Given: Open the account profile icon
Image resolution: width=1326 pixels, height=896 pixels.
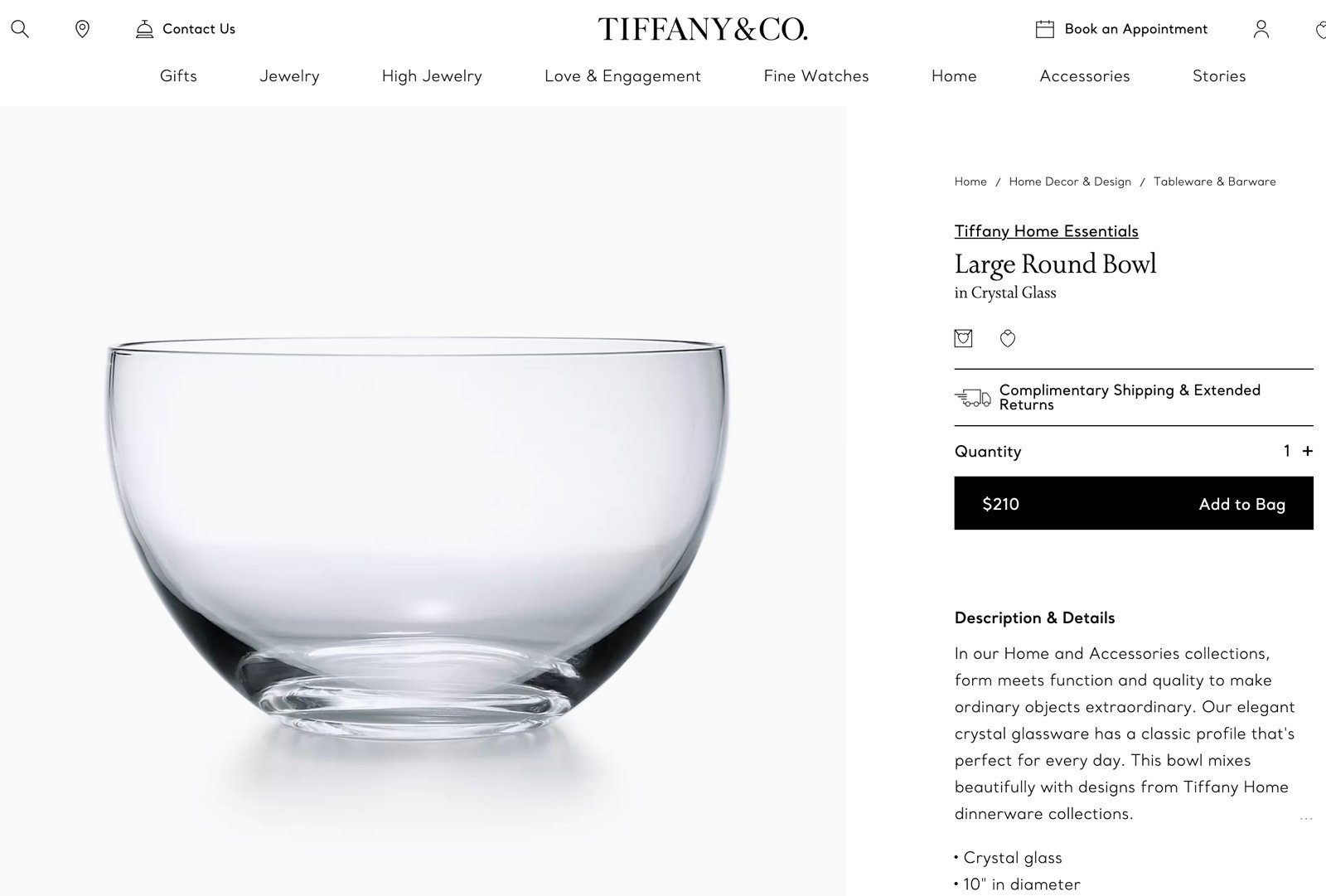Looking at the screenshot, I should point(1261,29).
